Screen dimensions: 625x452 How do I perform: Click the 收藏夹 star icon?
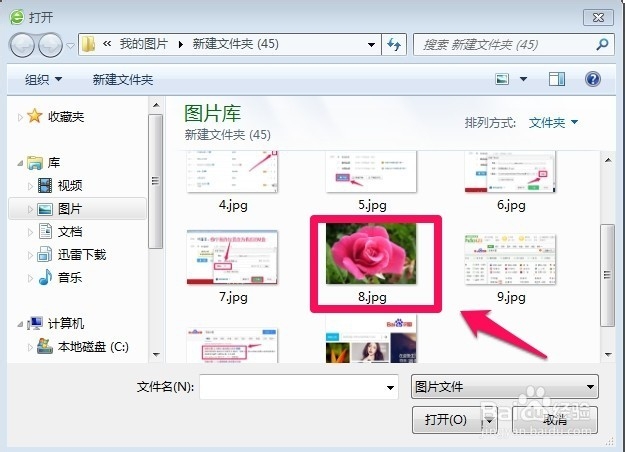pos(35,116)
